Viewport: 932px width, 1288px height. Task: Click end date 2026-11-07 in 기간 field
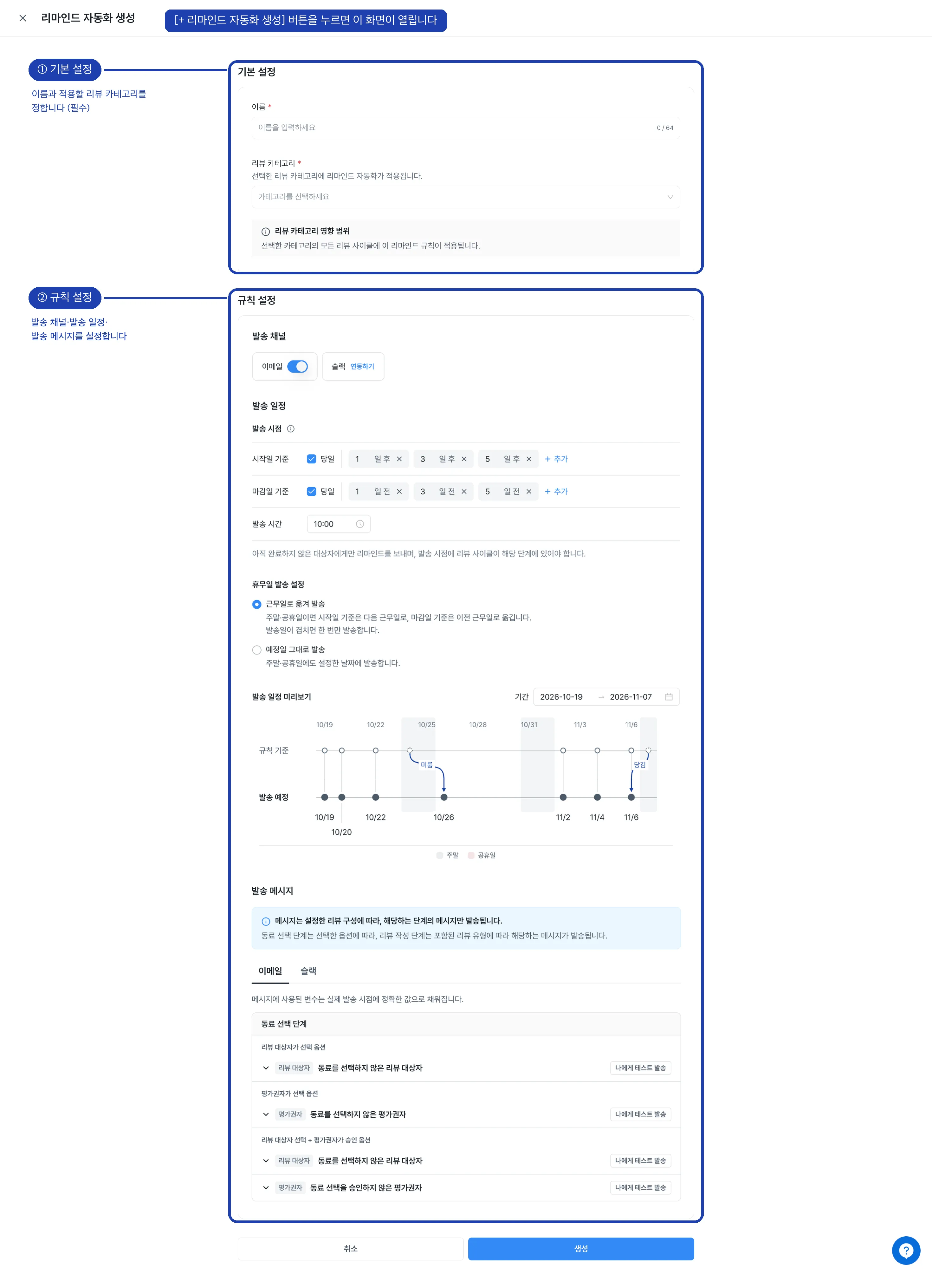click(631, 697)
